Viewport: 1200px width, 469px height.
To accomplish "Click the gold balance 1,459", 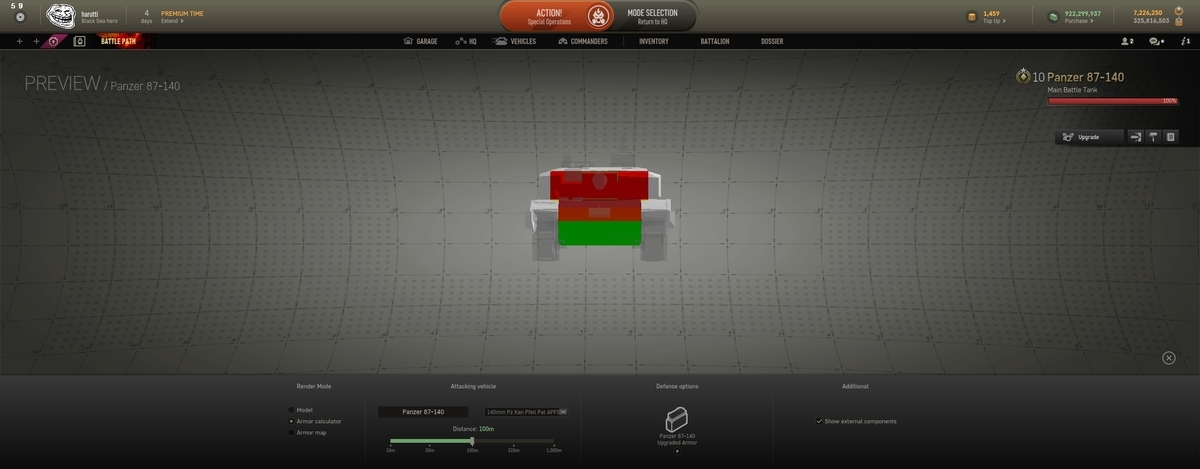I will tap(992, 13).
